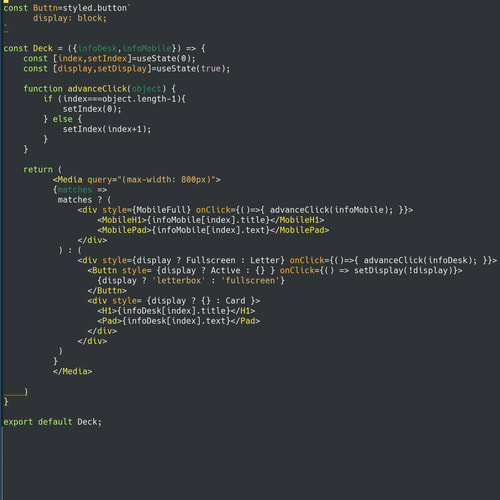Screen dimensions: 500x500
Task: Place cursor on 'display: block;' line
Action: tap(70, 18)
